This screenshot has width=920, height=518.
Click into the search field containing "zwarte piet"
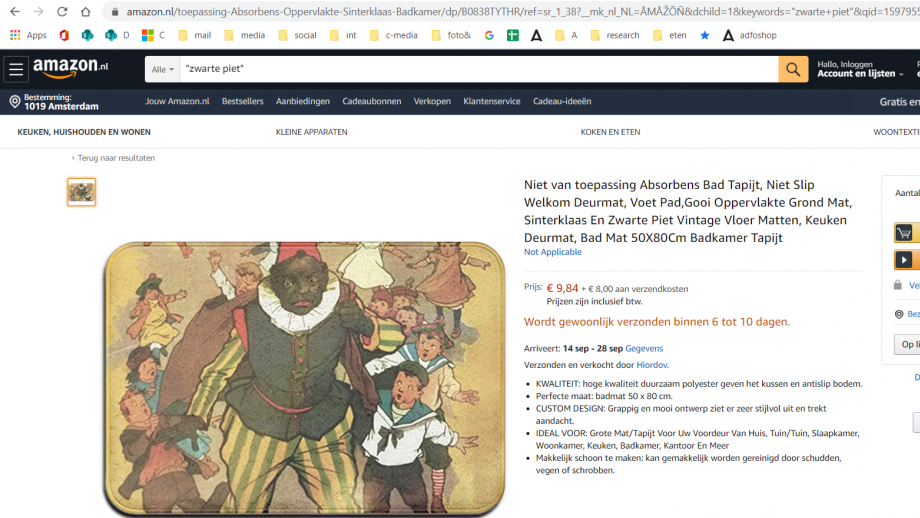point(479,69)
